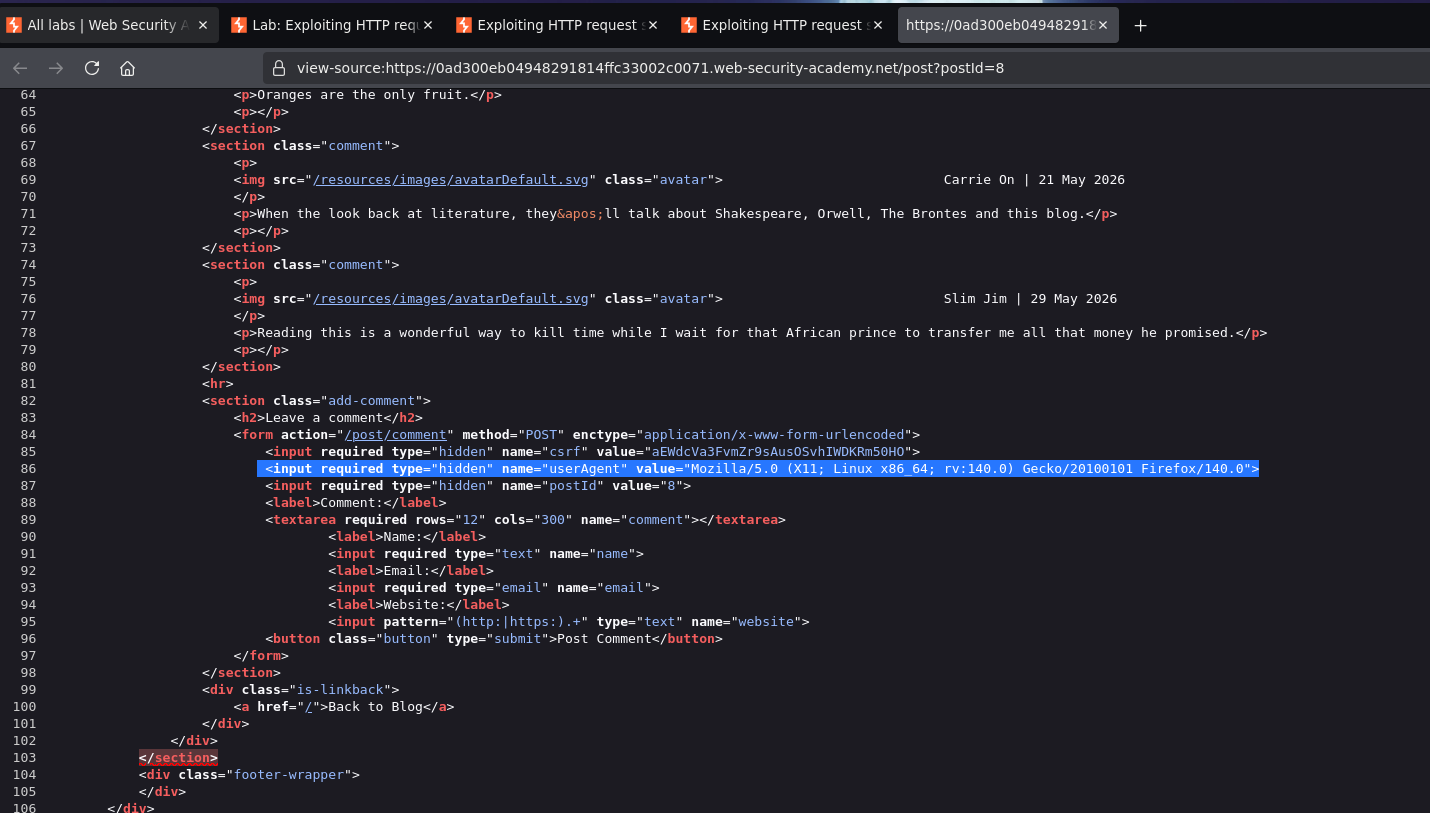The height and width of the screenshot is (813, 1430).
Task: Click the <hr> tag on line 81
Action: coord(218,384)
